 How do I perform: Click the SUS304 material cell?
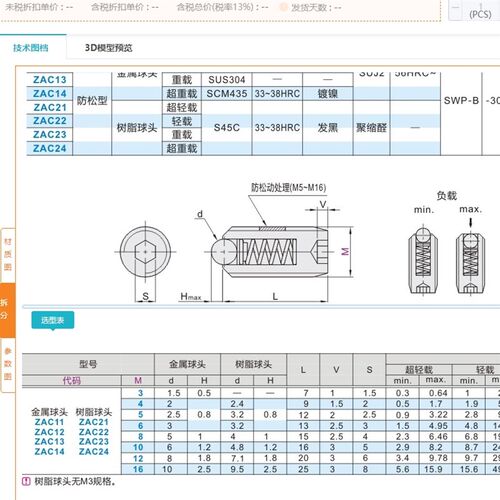[227, 80]
